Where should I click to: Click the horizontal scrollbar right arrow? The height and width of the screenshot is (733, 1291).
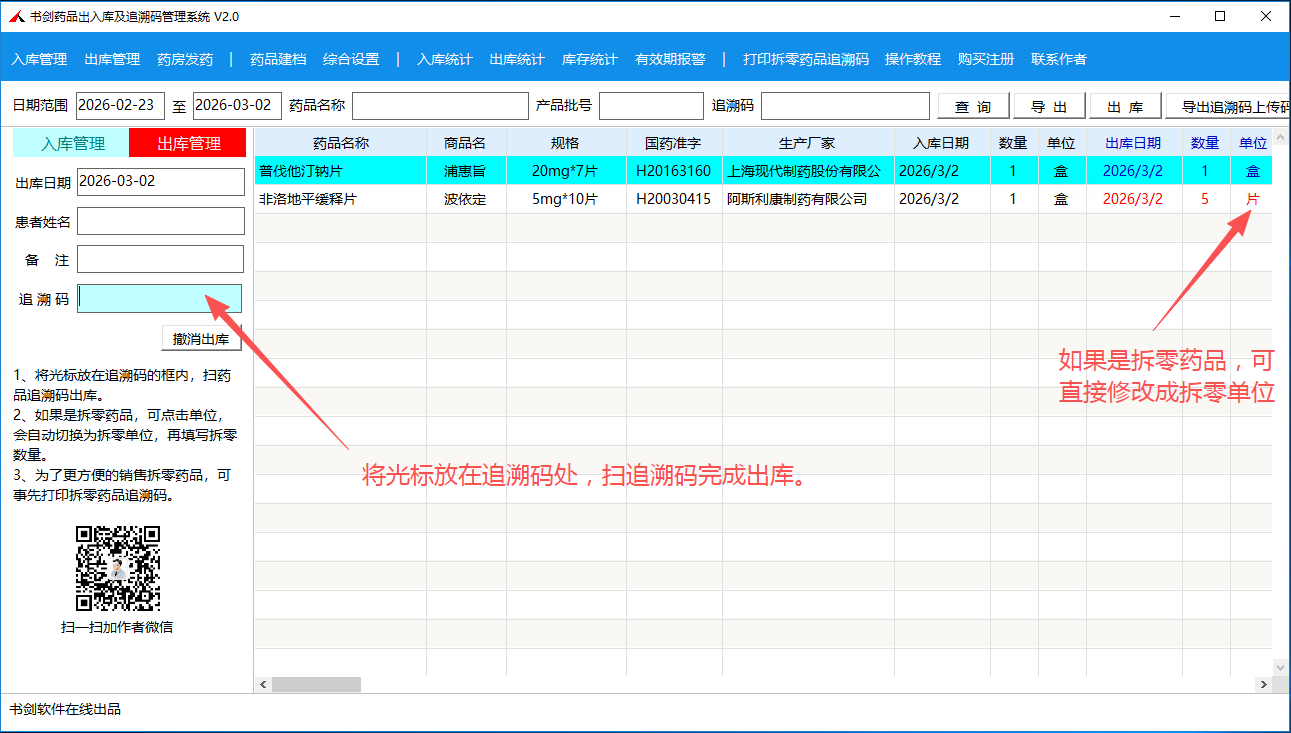pos(1263,685)
